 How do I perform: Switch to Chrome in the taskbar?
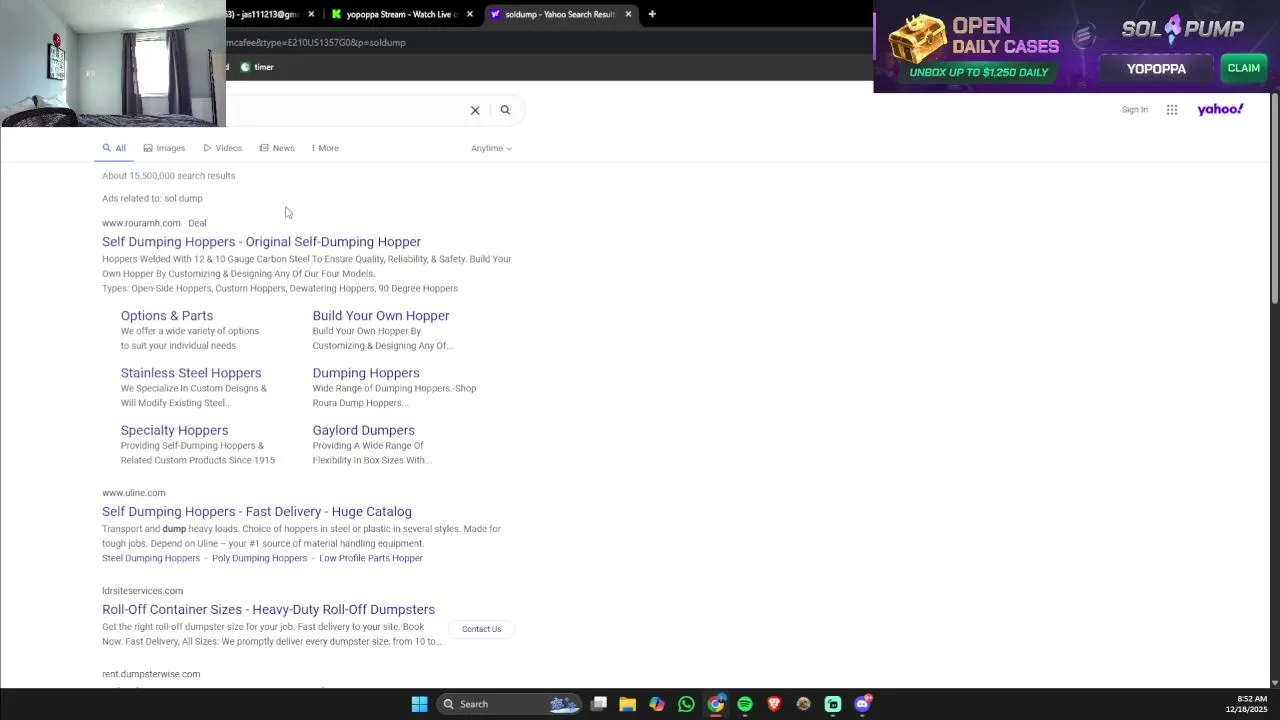pos(716,704)
